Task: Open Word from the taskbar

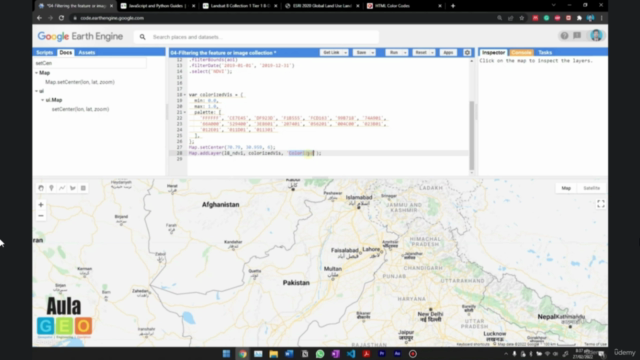Action: pos(289,354)
